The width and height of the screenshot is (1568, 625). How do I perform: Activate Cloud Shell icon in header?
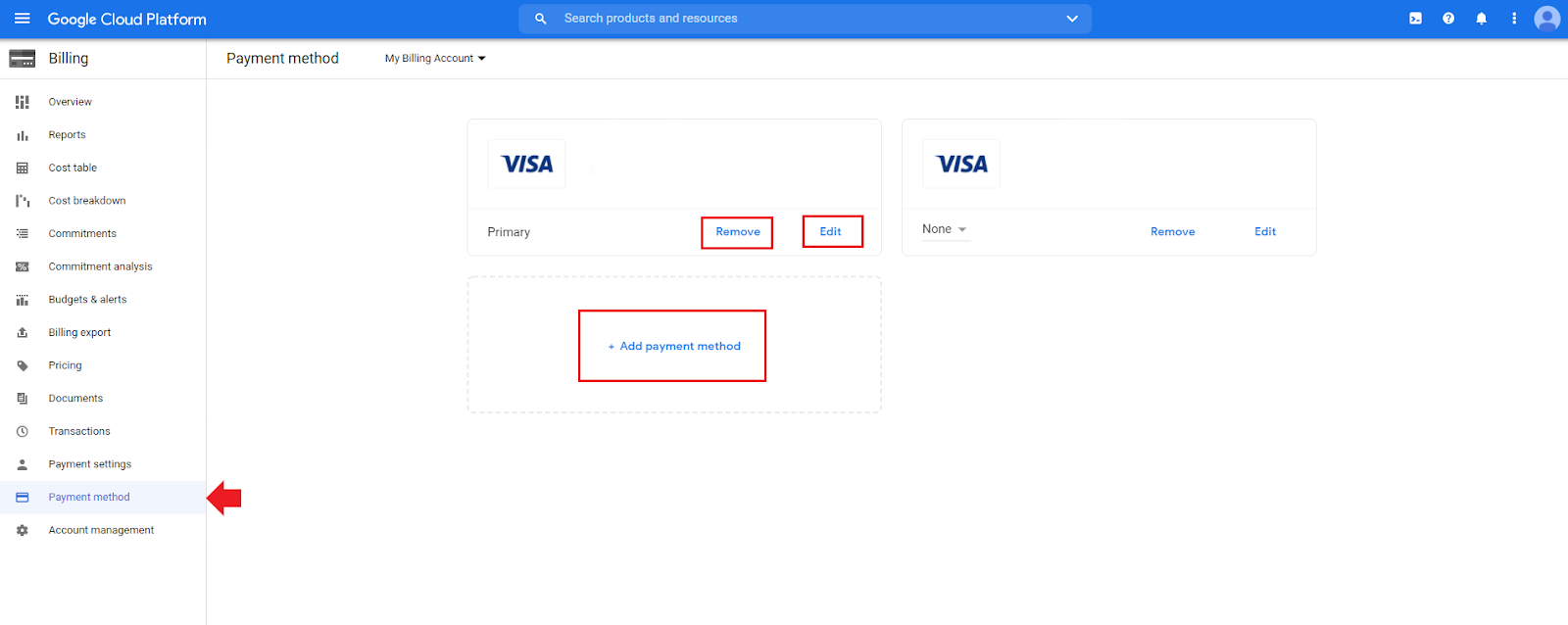[x=1415, y=19]
